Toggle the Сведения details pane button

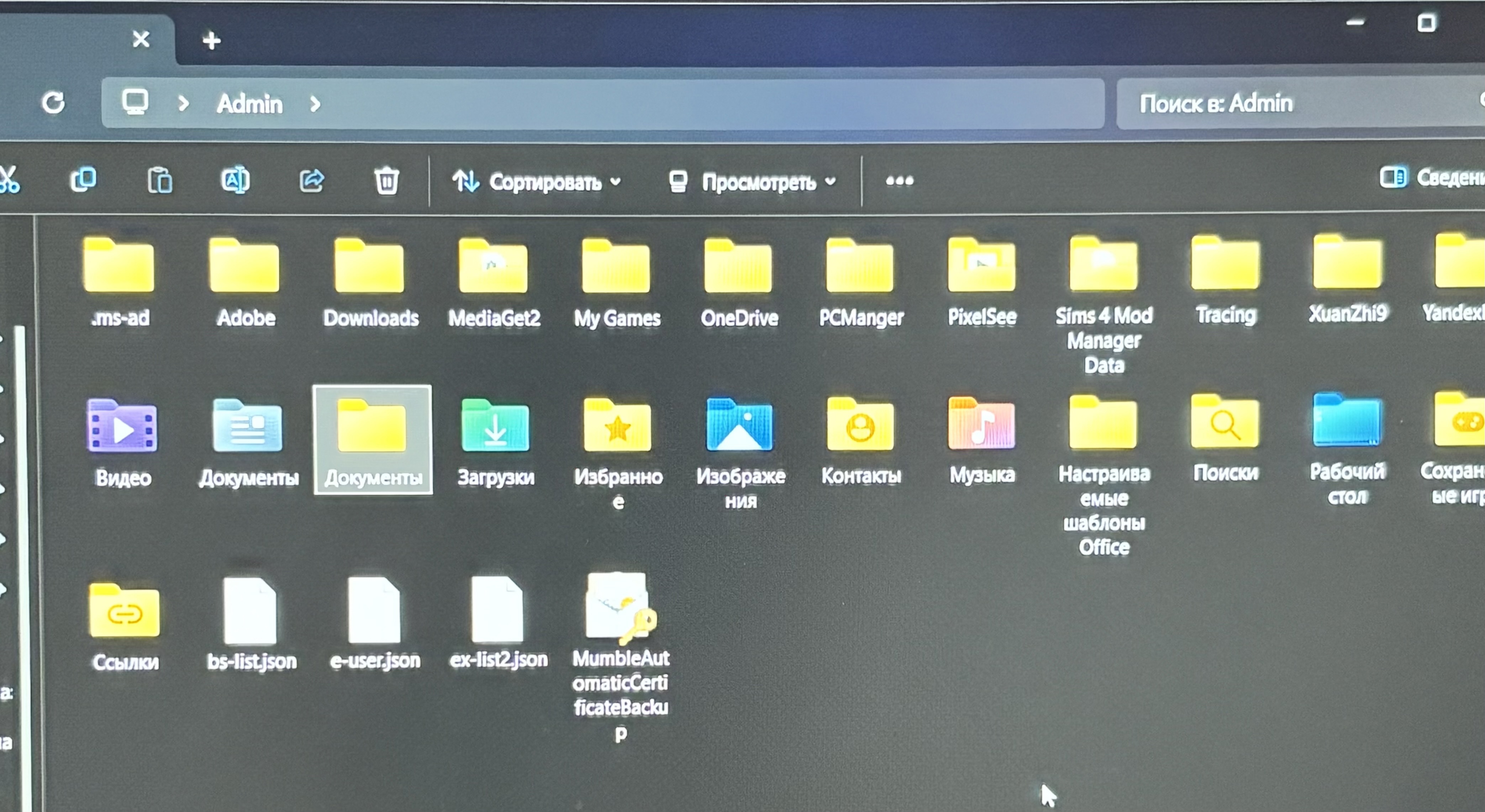coord(1432,178)
